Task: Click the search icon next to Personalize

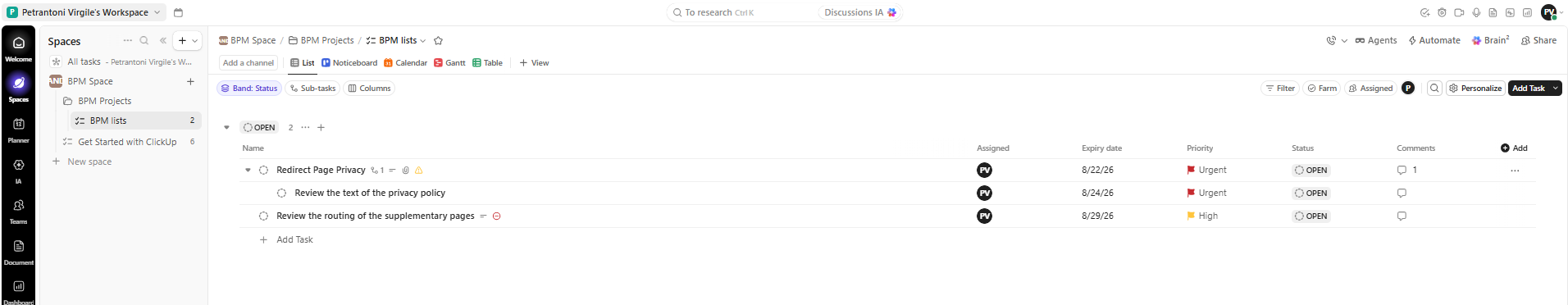Action: pyautogui.click(x=1434, y=89)
